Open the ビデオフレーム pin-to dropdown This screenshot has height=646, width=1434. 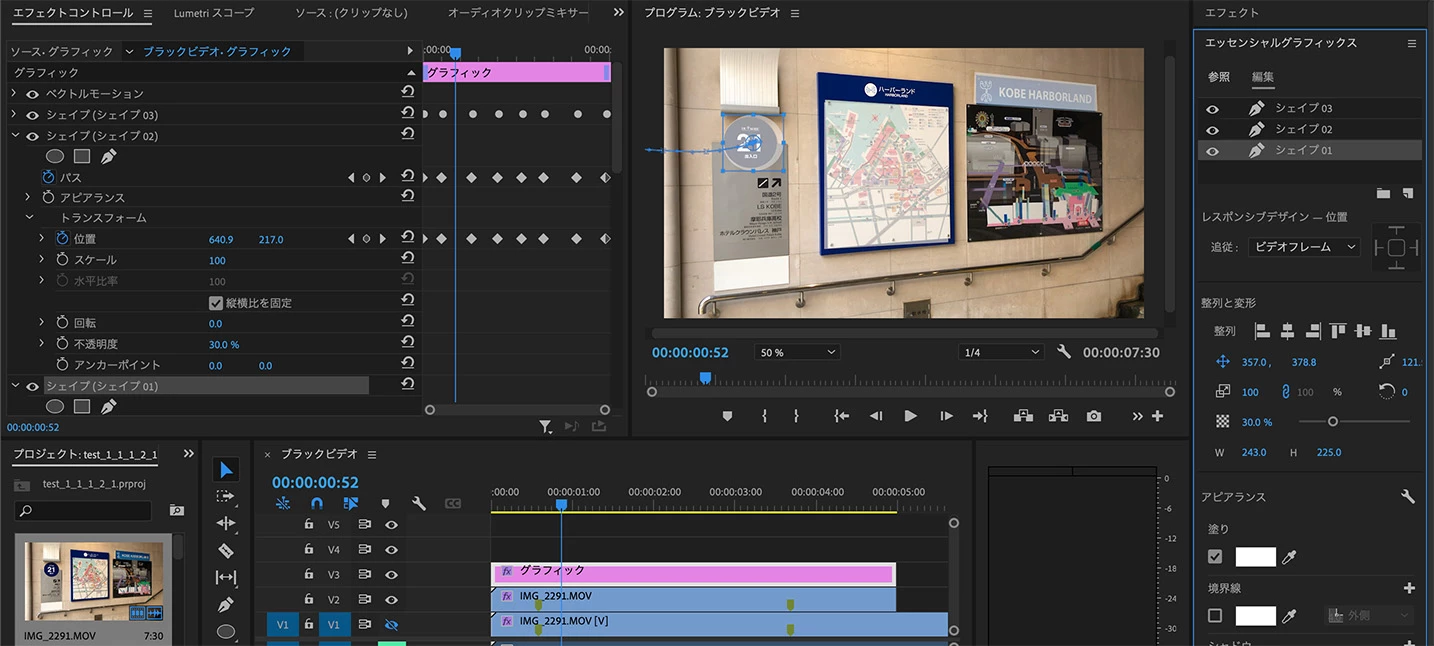coord(1304,247)
